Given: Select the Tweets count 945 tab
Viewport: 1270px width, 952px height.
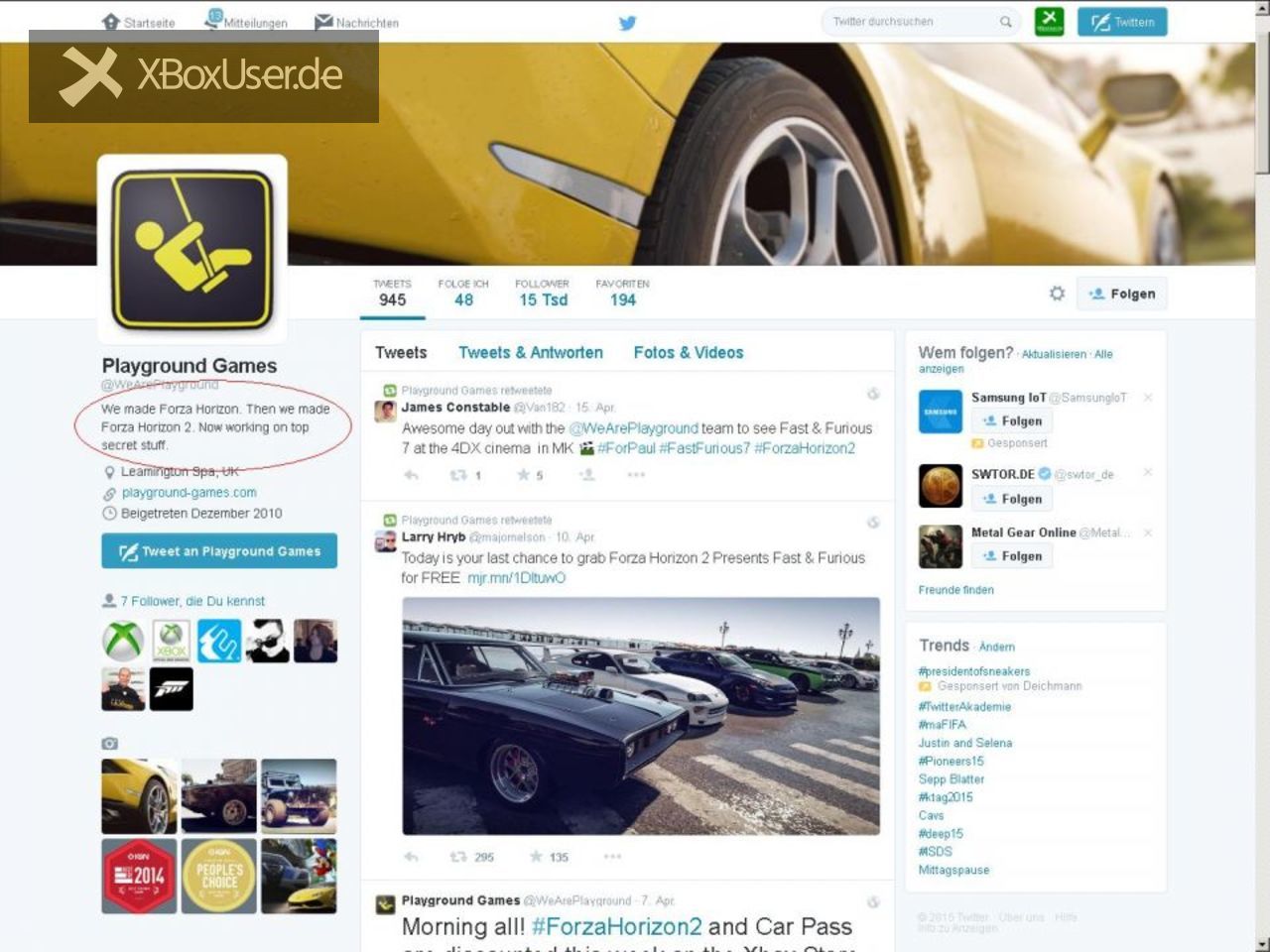Looking at the screenshot, I should click(x=392, y=294).
